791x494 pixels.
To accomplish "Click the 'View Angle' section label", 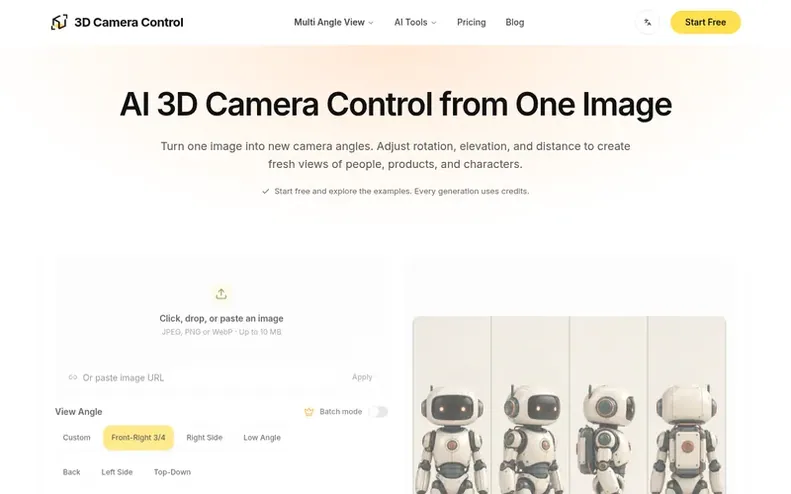I will click(x=79, y=412).
